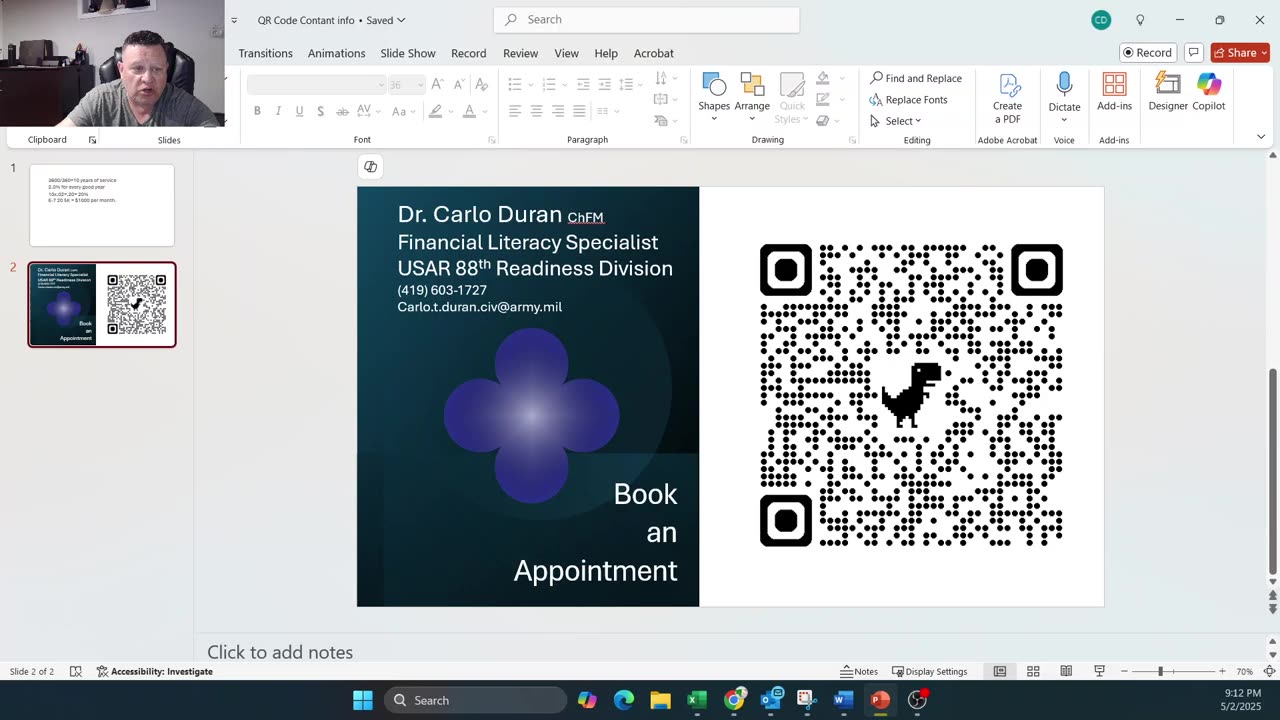Open the Shapes gallery

coord(714,96)
